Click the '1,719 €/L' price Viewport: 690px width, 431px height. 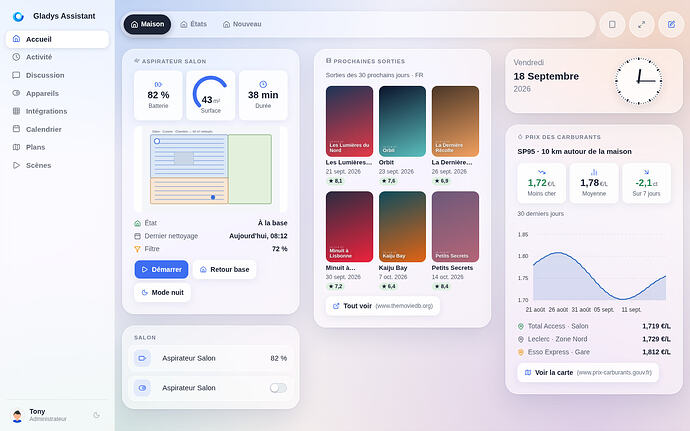[x=656, y=326]
